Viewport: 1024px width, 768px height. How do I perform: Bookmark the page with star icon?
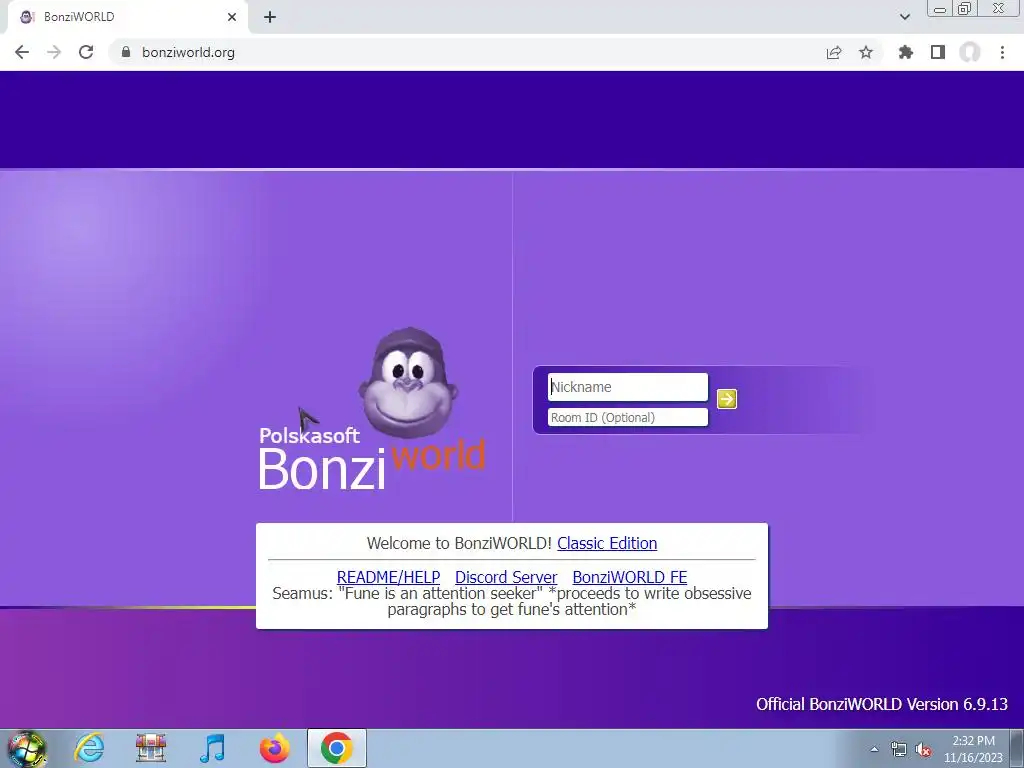[866, 52]
